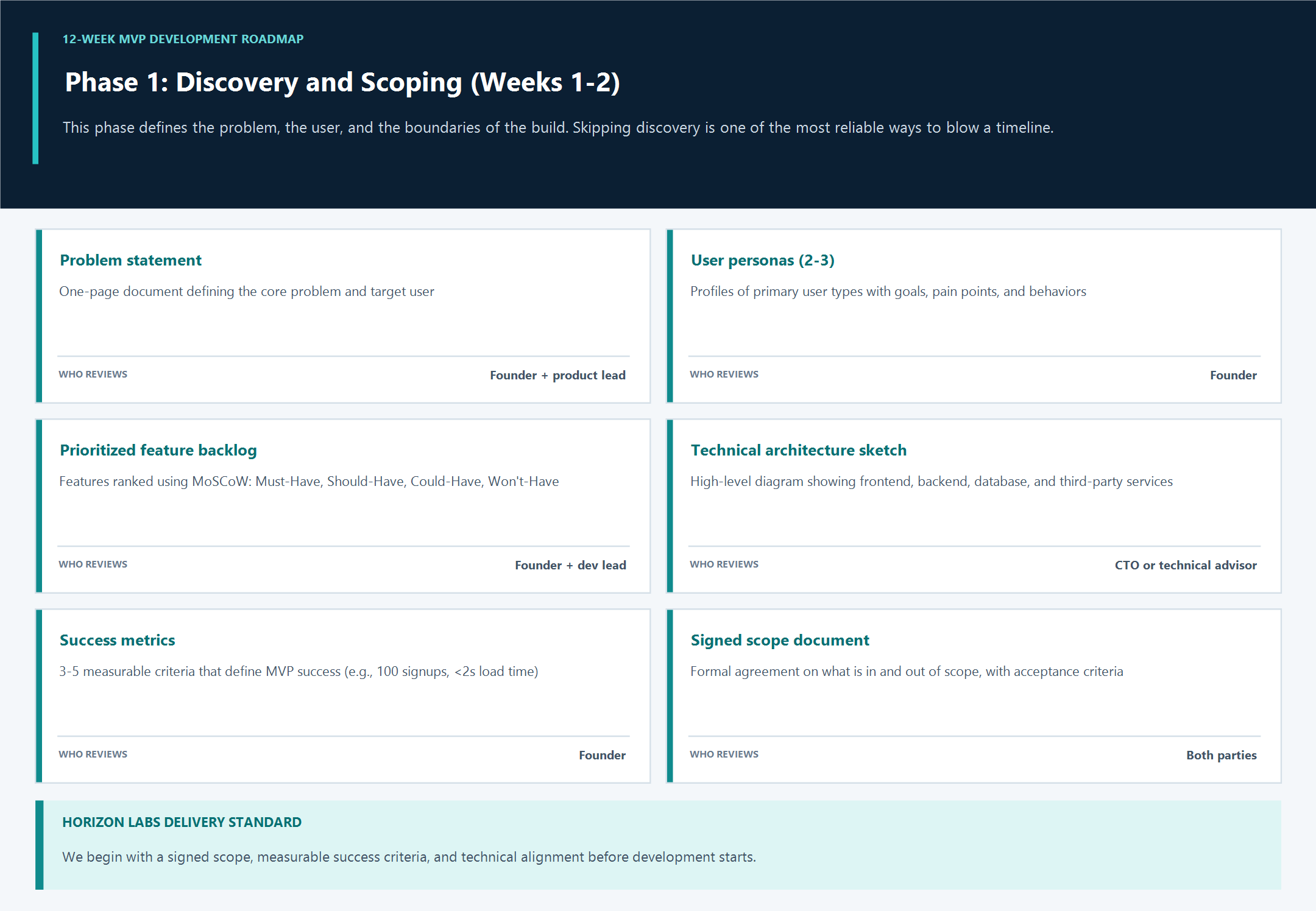Viewport: 1316px width, 911px height.
Task: Click 'Founder' reviewer in User personas card
Action: coord(1233,375)
